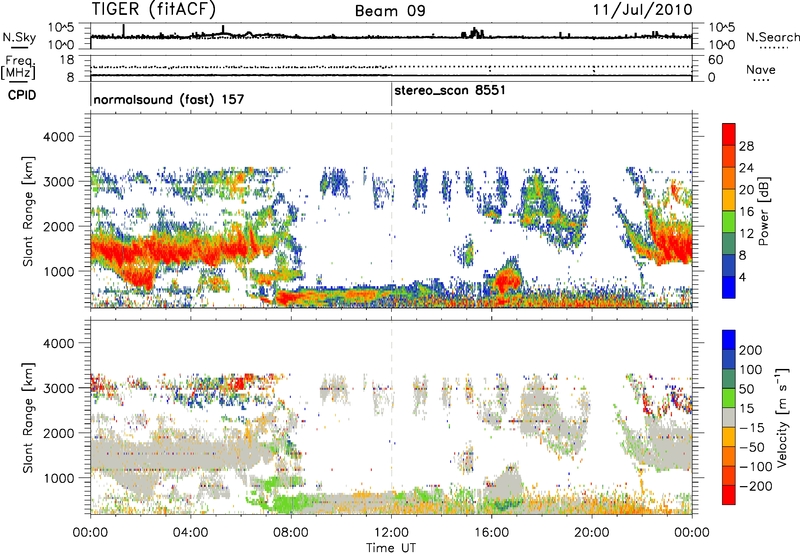The height and width of the screenshot is (554, 800).
Task: Click the 'TIGER (fitACF)' title text
Action: click(x=153, y=9)
